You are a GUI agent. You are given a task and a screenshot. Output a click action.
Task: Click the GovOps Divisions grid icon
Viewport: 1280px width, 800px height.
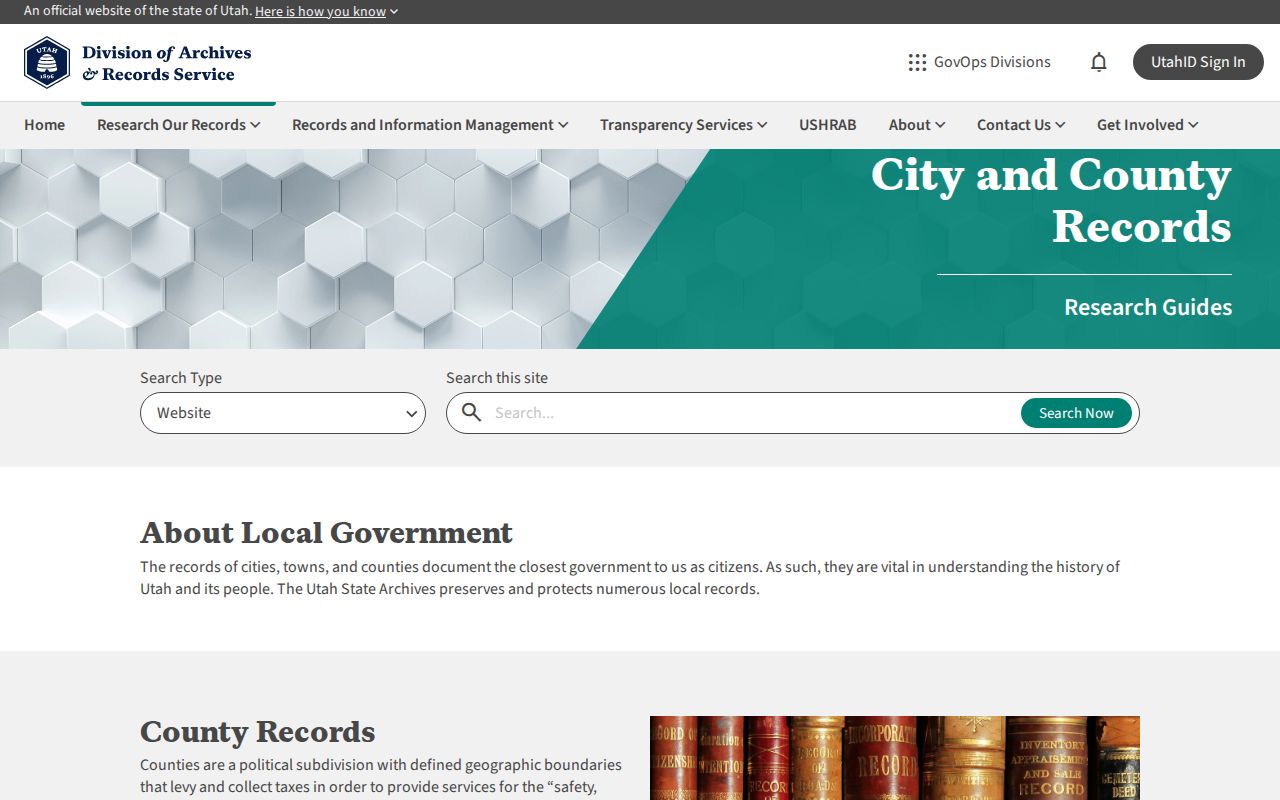point(917,62)
